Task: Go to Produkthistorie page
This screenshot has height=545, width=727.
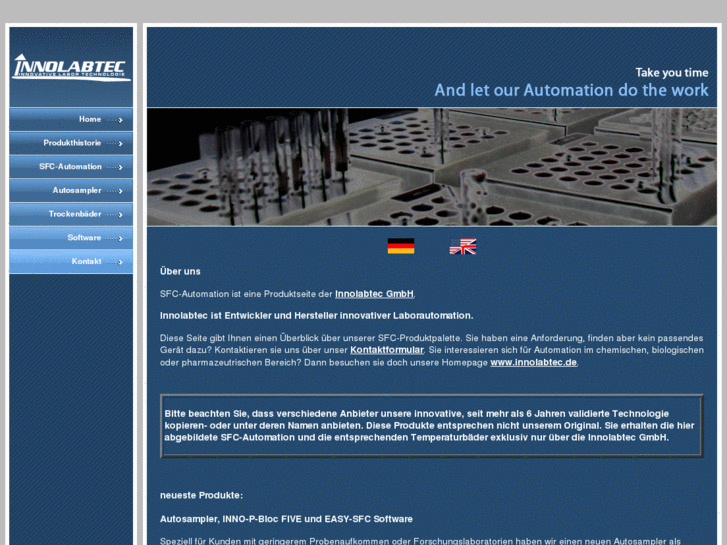Action: coord(71,143)
